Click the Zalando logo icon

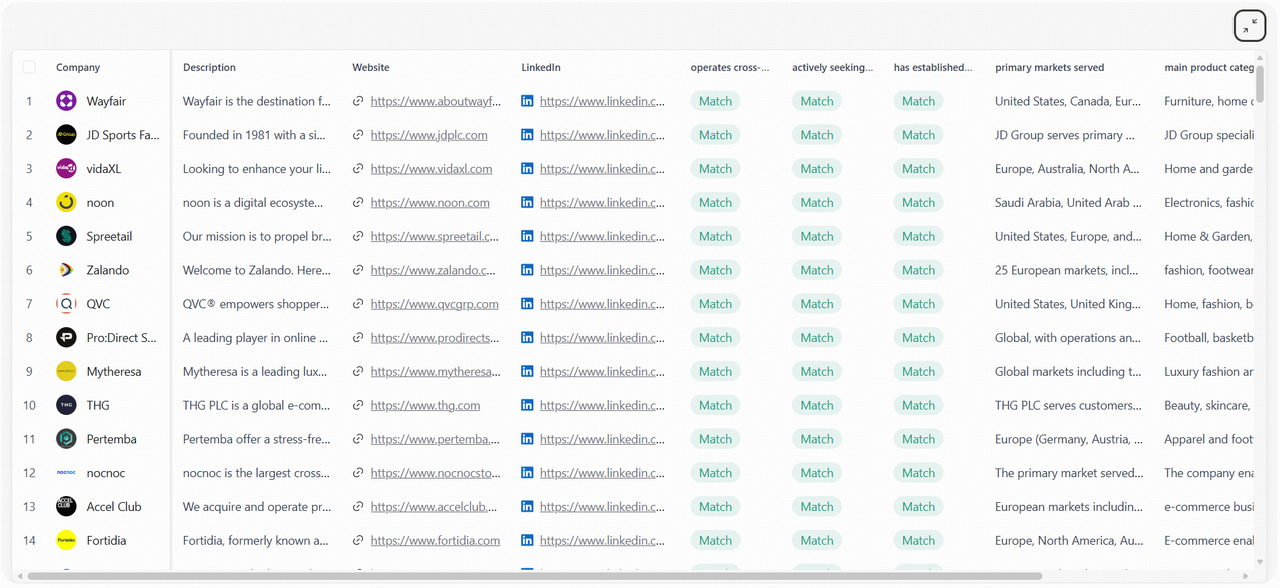point(66,270)
